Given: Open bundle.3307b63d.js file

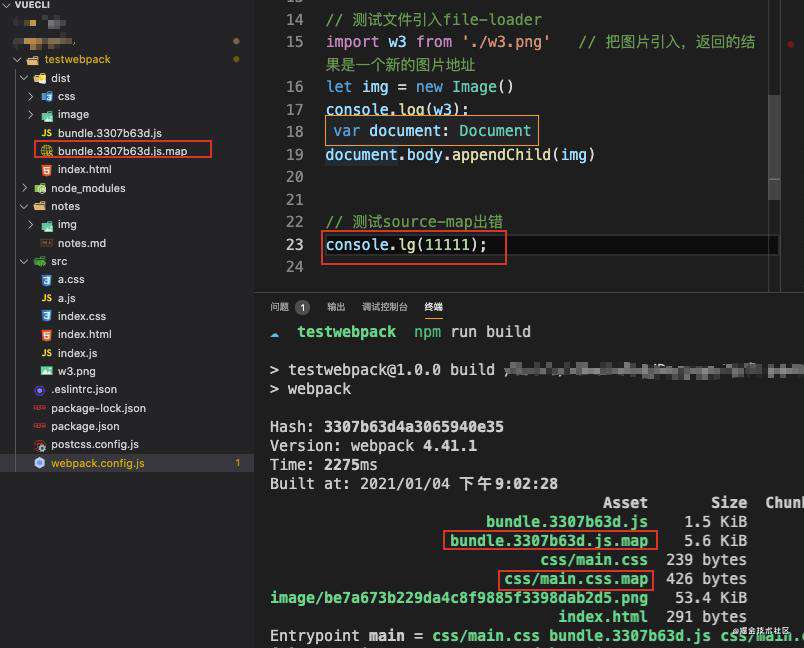Looking at the screenshot, I should pos(110,133).
